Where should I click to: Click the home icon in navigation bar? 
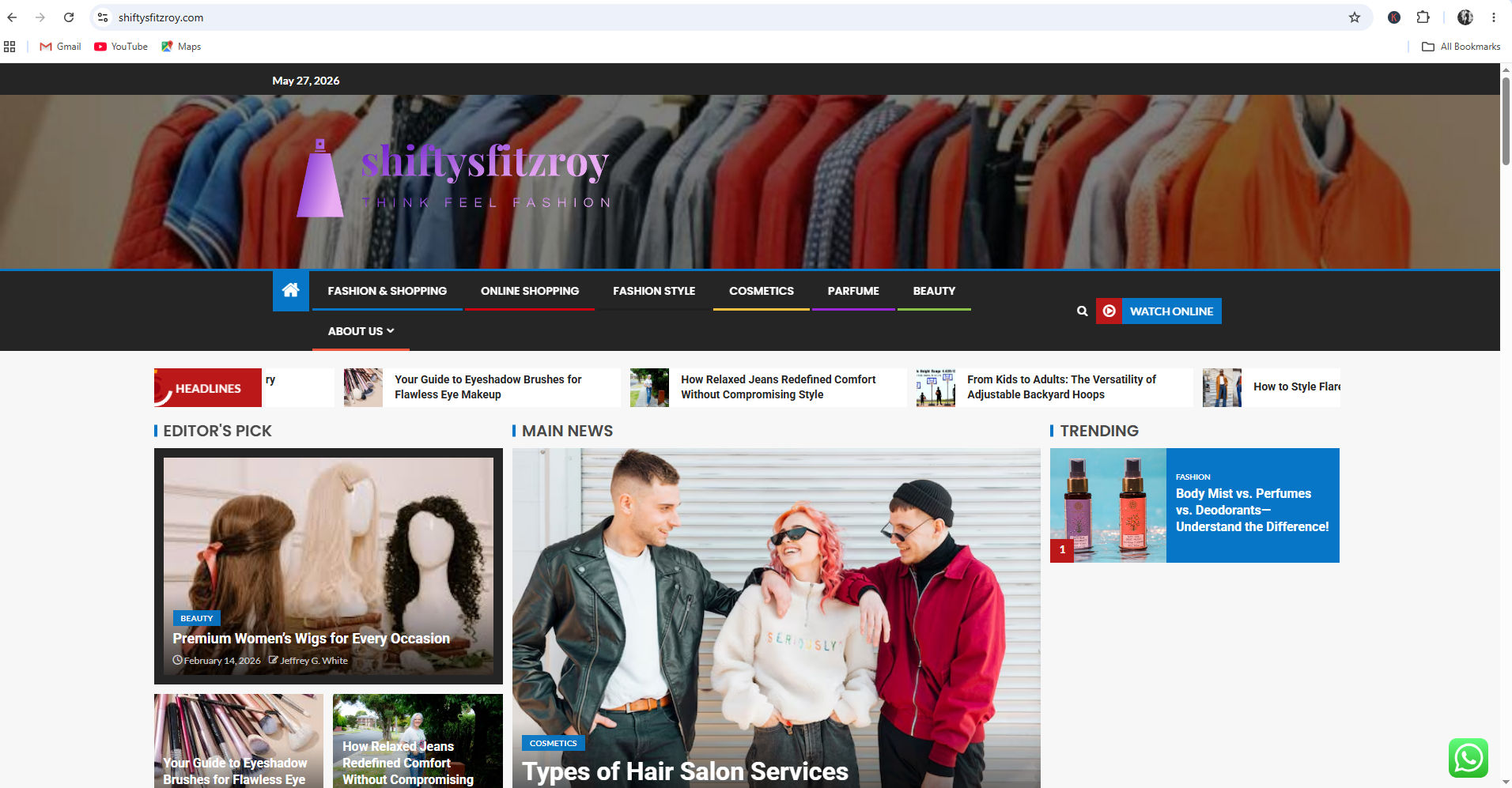290,290
